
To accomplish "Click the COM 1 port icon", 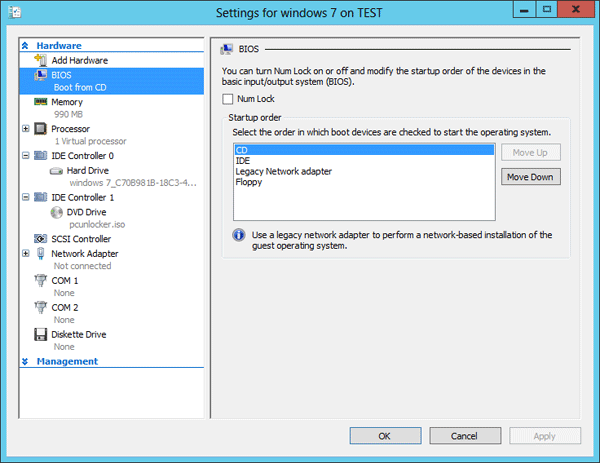I will pyautogui.click(x=41, y=281).
